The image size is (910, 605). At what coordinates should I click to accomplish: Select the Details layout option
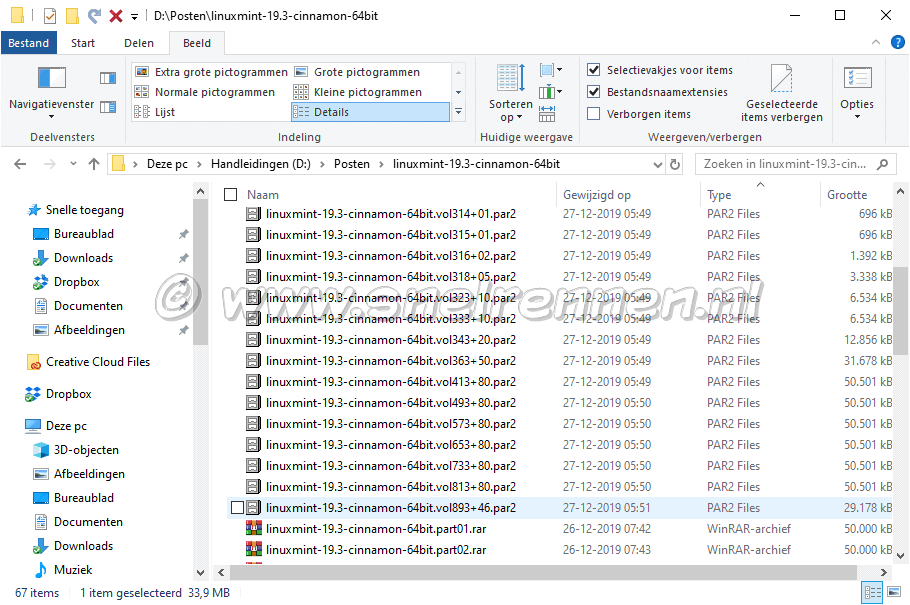tap(370, 112)
